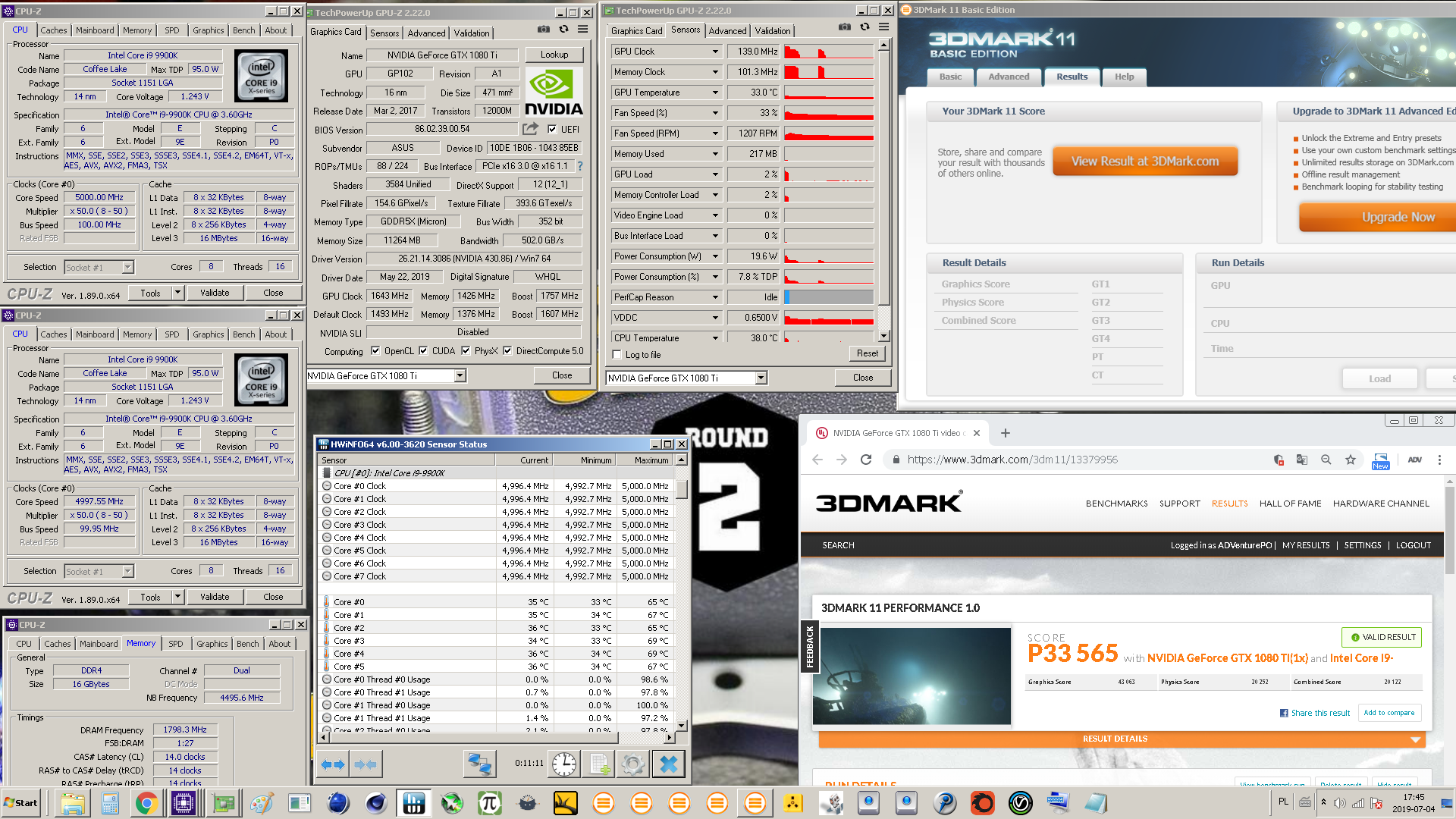Switch to Advanced tab in 3DMark 11
This screenshot has height=819, width=1456.
(1009, 77)
